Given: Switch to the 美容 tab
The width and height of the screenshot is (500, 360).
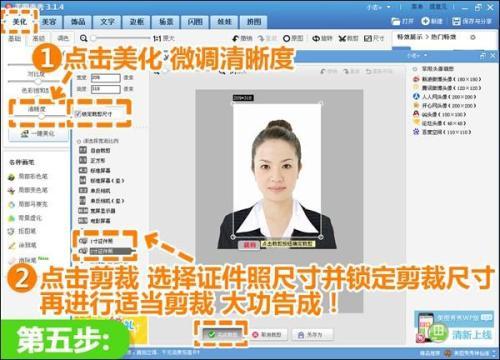Looking at the screenshot, I should pyautogui.click(x=49, y=22).
